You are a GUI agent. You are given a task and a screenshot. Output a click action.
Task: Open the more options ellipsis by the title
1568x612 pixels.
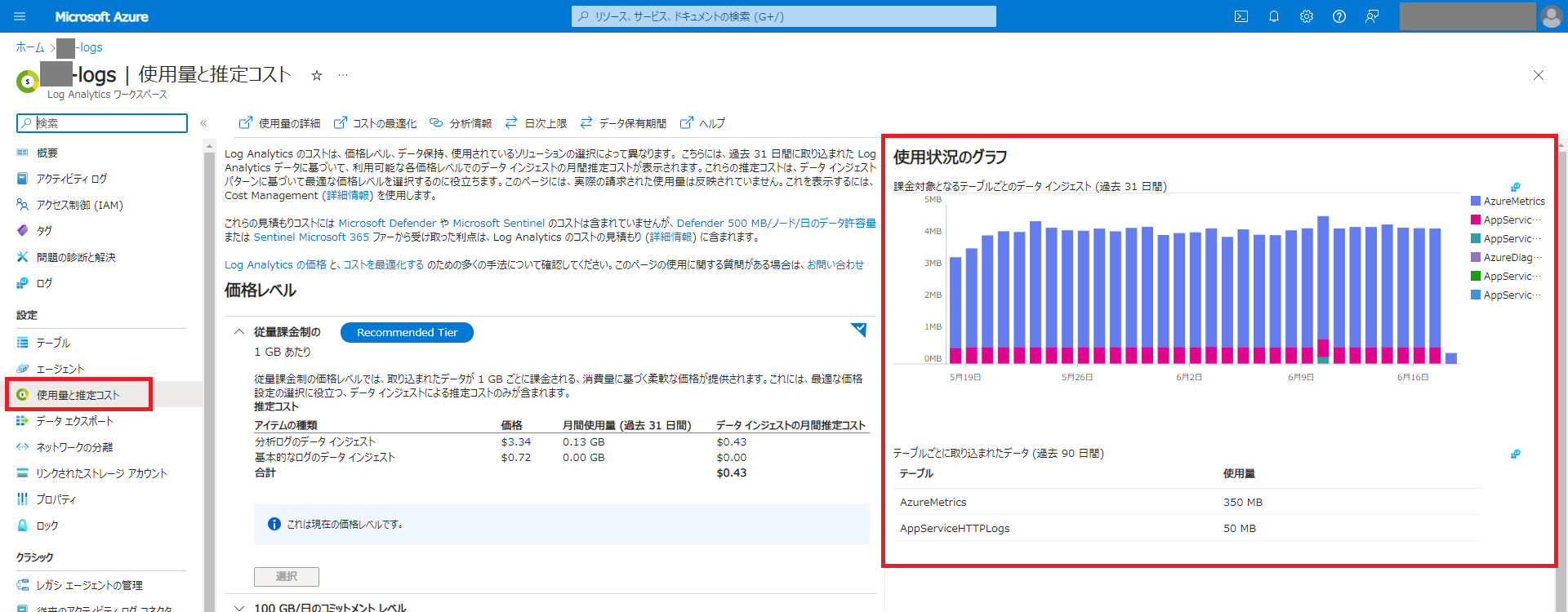pyautogui.click(x=343, y=75)
